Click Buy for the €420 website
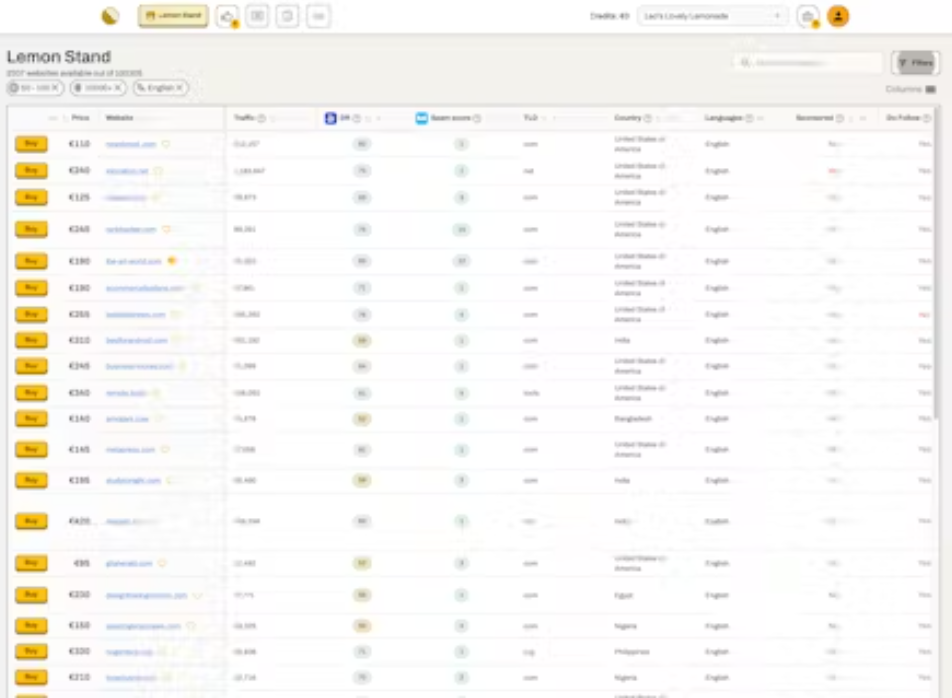Image resolution: width=952 pixels, height=698 pixels. click(32, 521)
